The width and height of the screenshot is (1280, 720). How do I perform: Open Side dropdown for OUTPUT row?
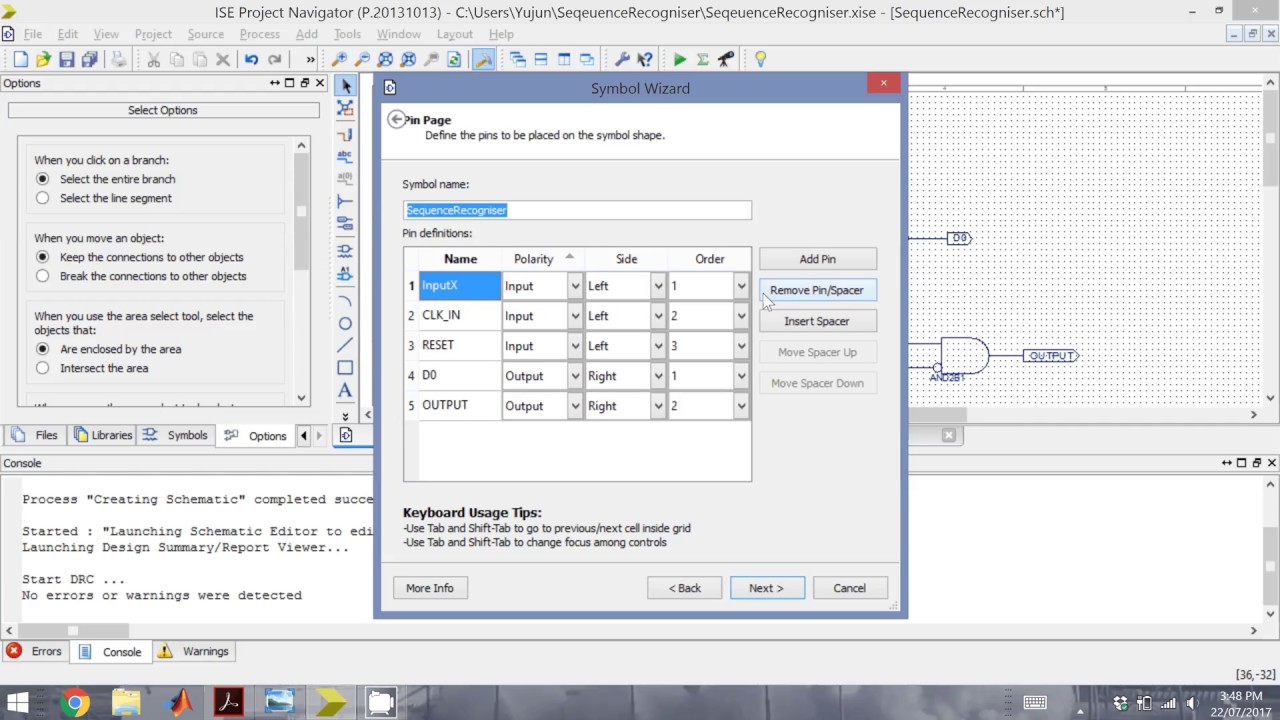pyautogui.click(x=658, y=406)
